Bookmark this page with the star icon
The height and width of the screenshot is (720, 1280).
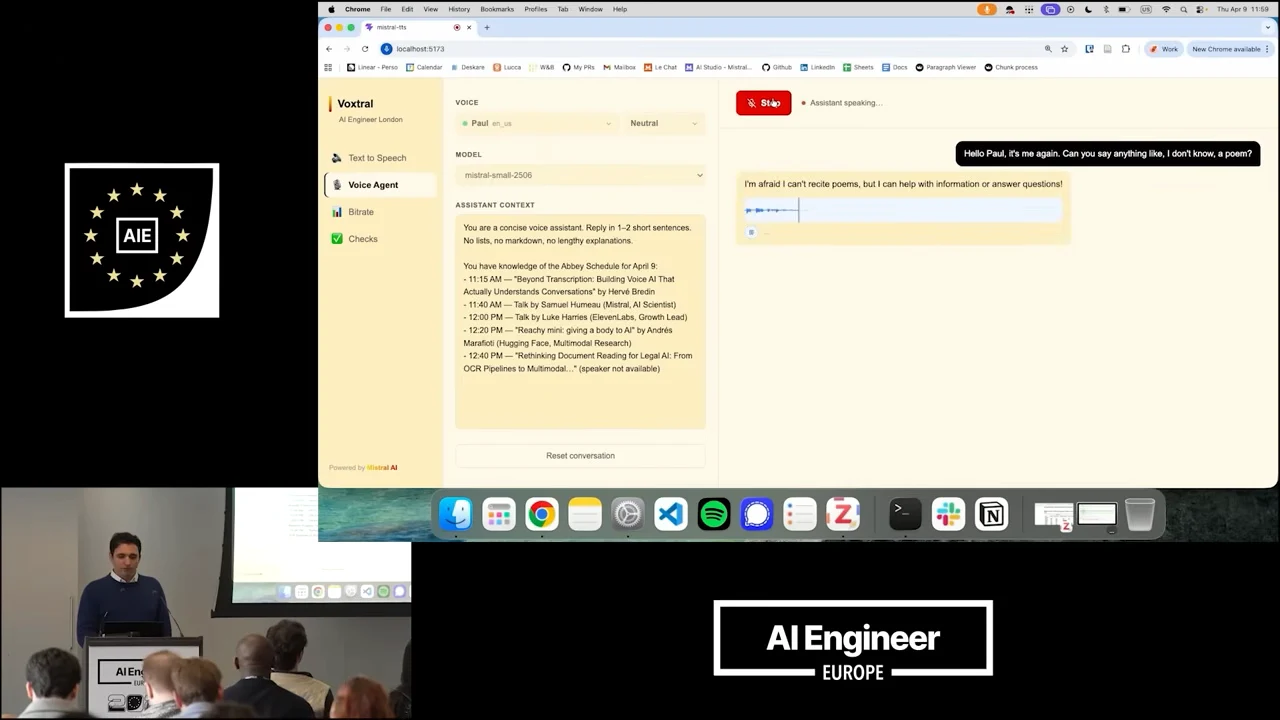1064,49
